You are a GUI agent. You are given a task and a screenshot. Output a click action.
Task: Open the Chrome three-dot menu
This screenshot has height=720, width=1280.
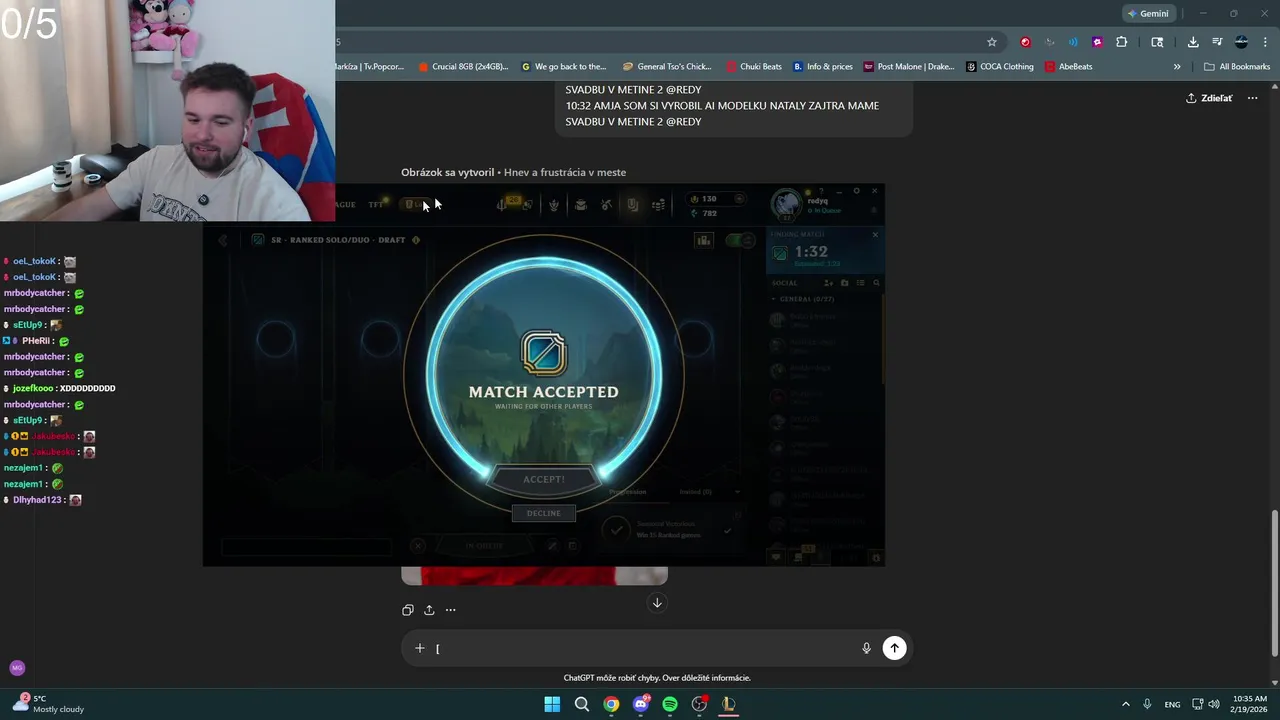coord(1265,42)
